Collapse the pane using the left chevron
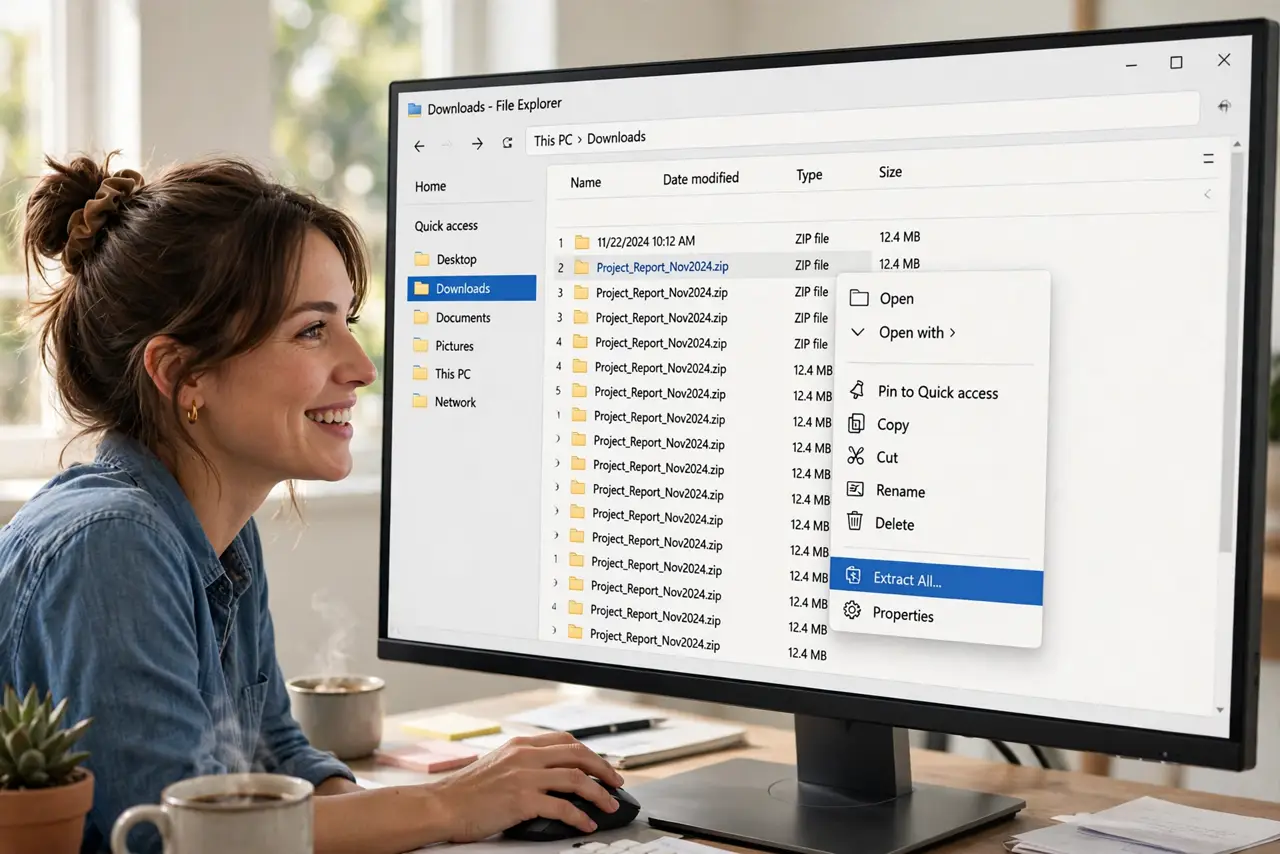 pos(1208,194)
